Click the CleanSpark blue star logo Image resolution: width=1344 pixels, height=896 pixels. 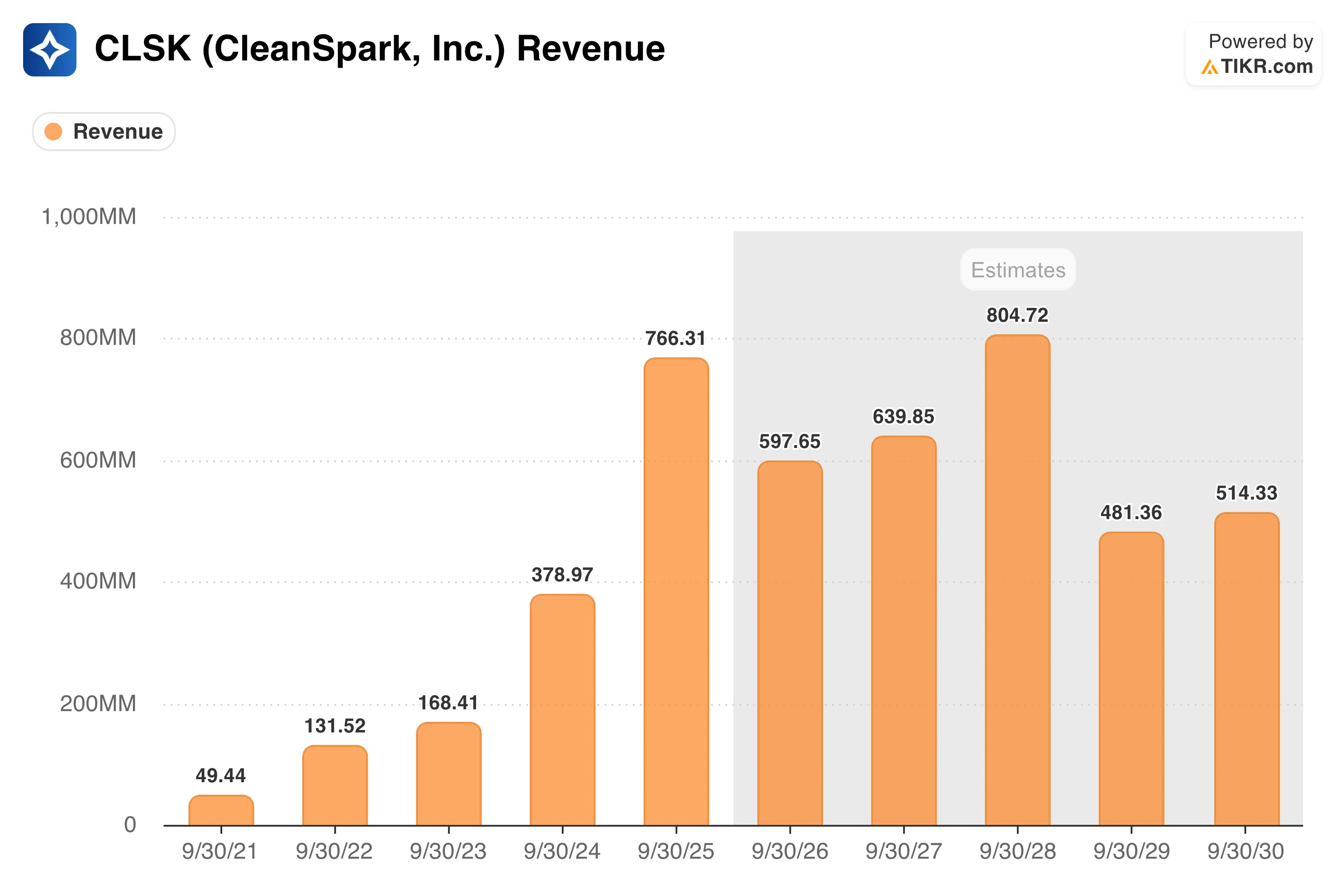(x=50, y=50)
